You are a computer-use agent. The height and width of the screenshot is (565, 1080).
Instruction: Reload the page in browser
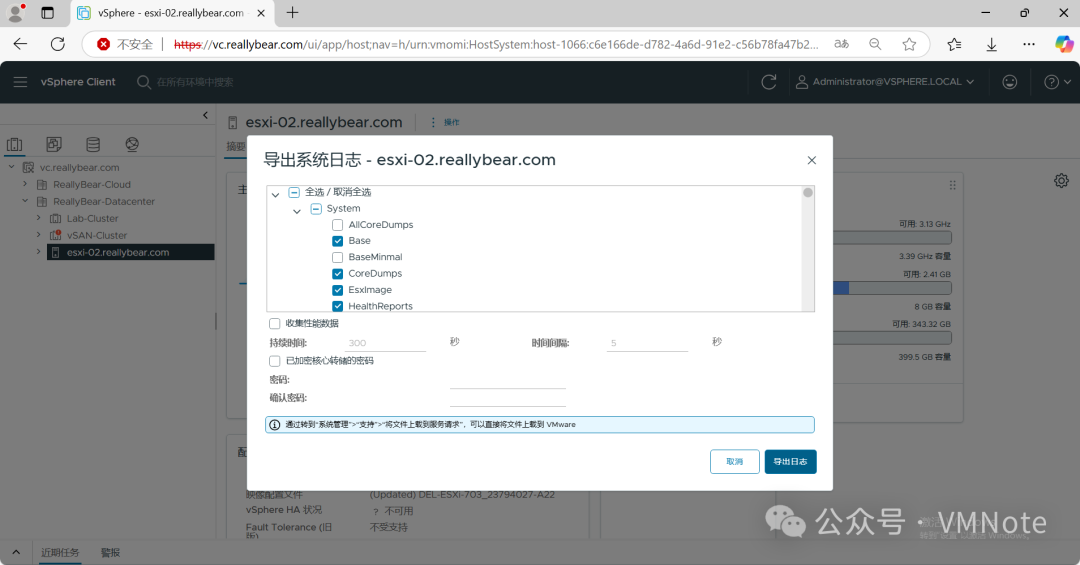(x=58, y=44)
